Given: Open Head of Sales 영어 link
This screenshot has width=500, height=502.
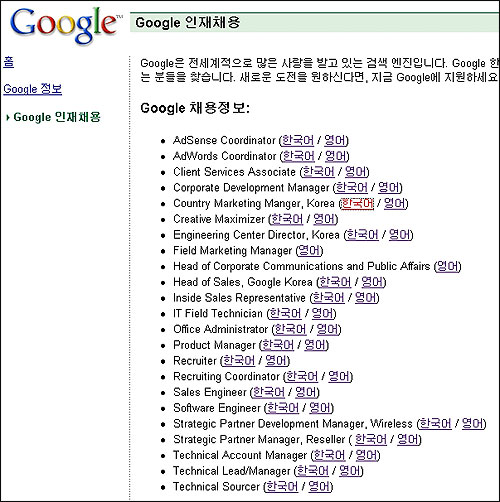Looking at the screenshot, I should point(372,282).
